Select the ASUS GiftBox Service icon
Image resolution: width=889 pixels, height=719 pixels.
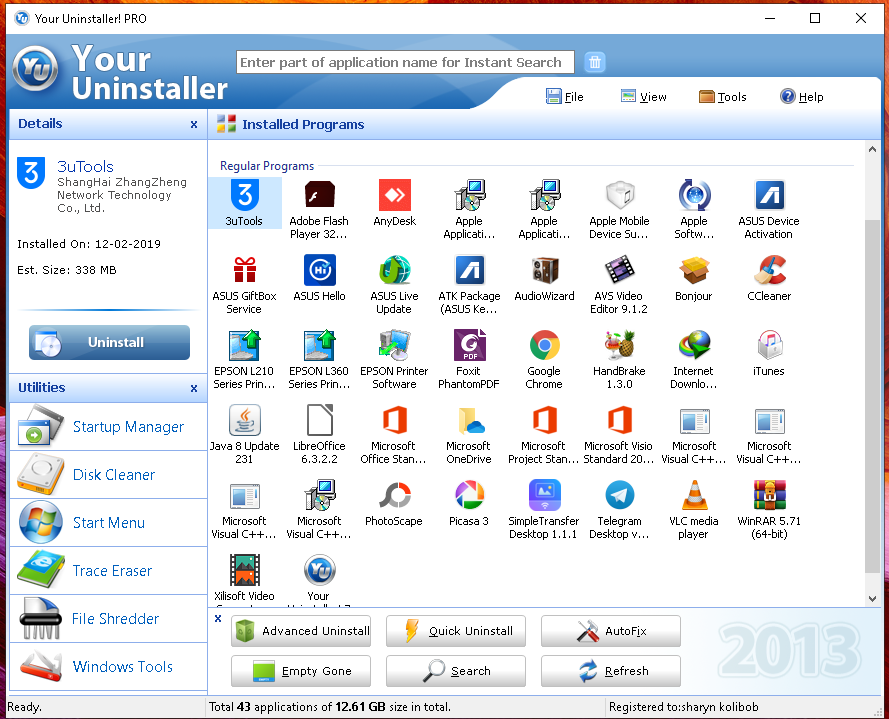point(244,270)
